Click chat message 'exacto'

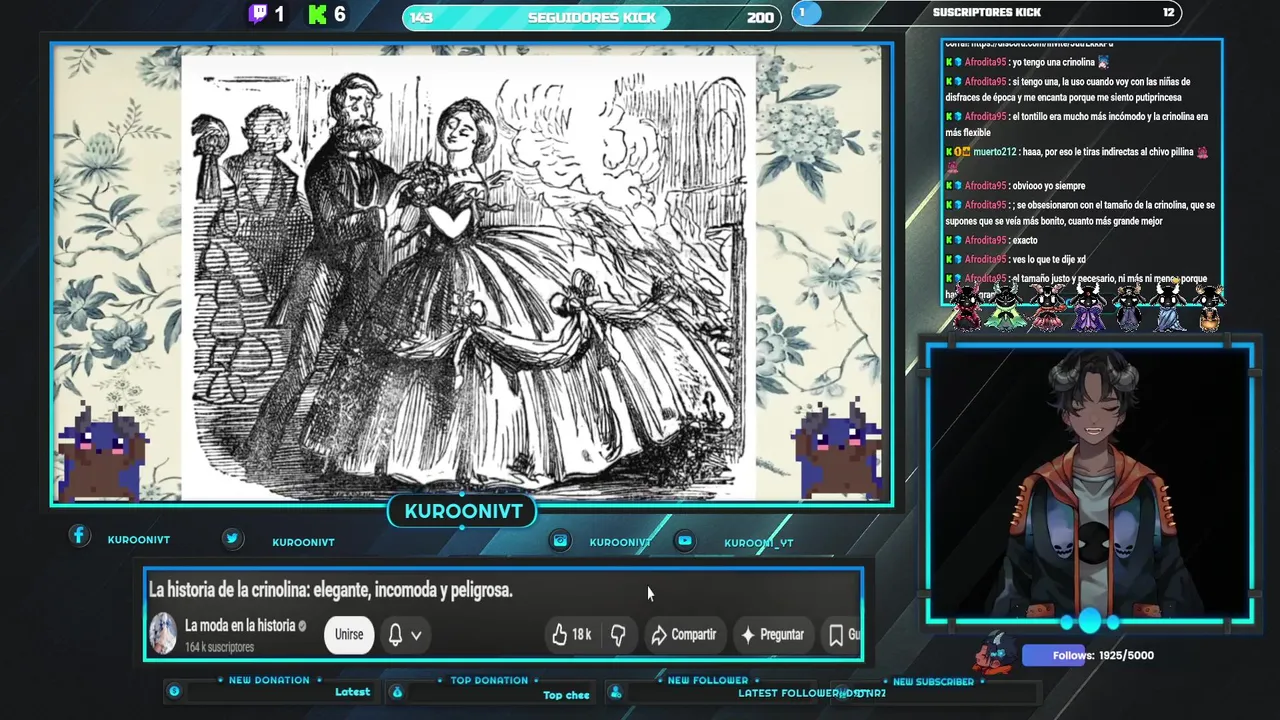[x=991, y=240]
